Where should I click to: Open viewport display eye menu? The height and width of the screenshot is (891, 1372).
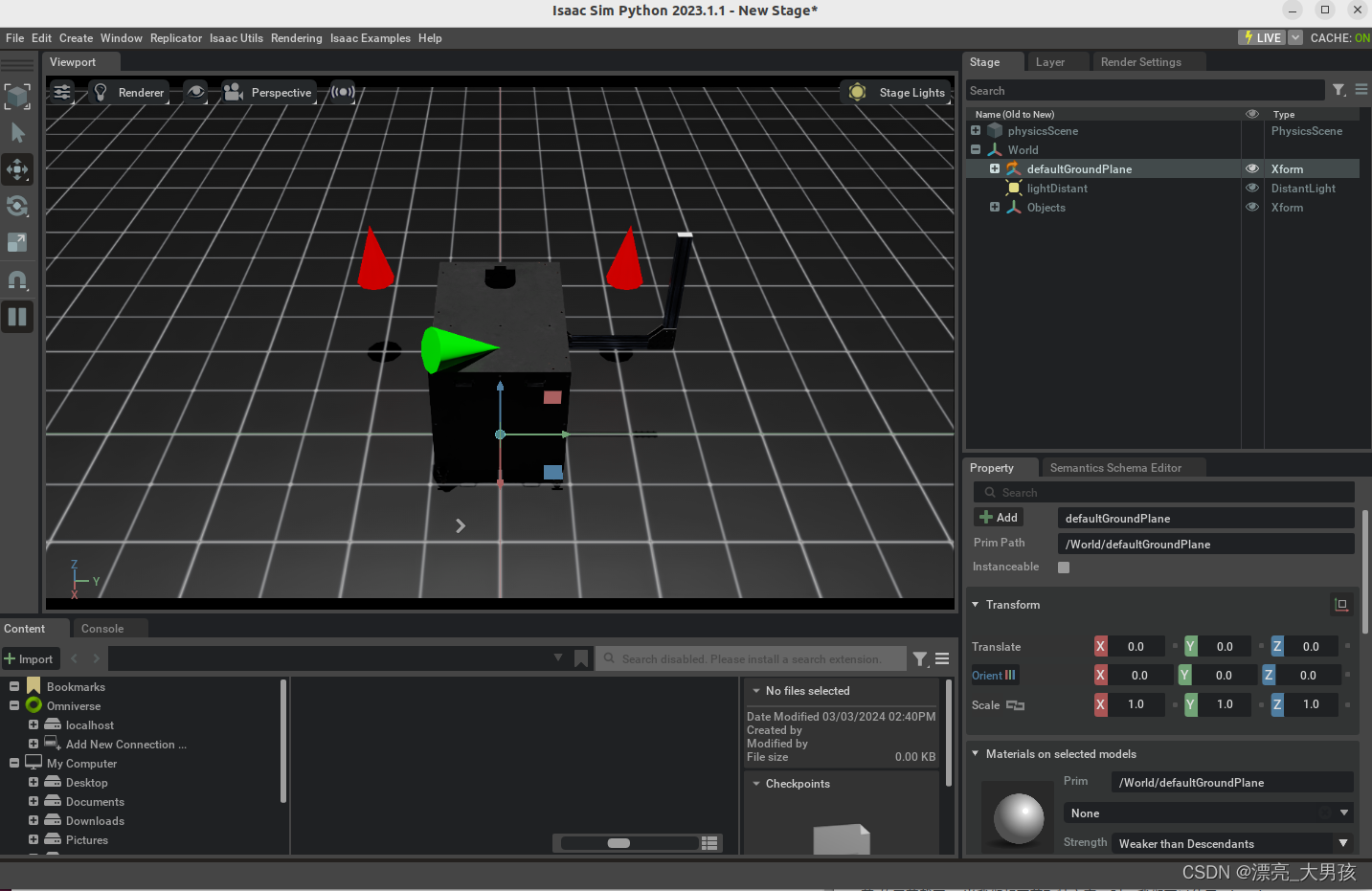(x=195, y=92)
